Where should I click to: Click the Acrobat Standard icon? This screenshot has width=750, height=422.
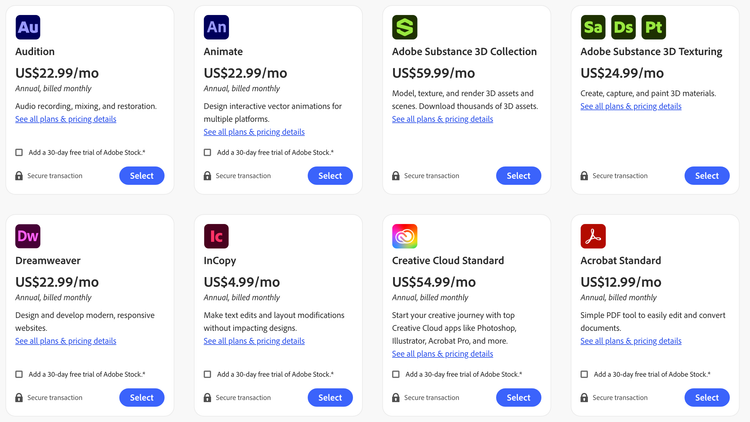(593, 236)
